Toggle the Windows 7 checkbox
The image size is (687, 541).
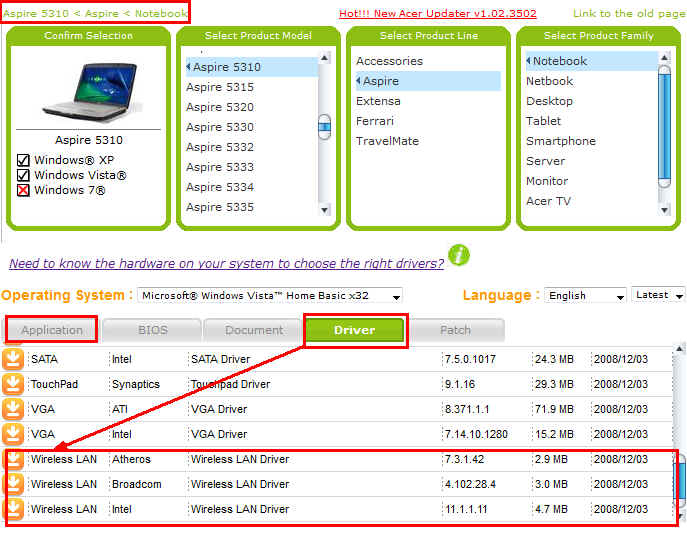pos(23,190)
